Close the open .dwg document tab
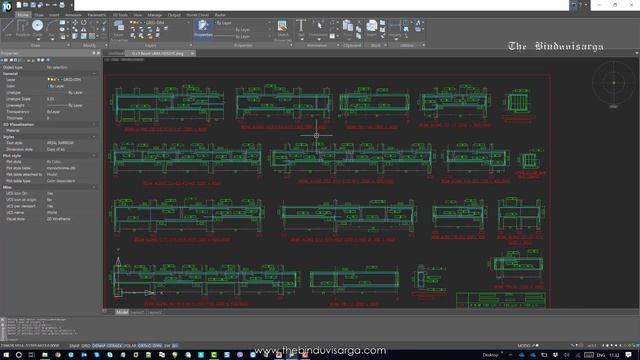Viewport: 640px width, 360px height. coord(192,53)
